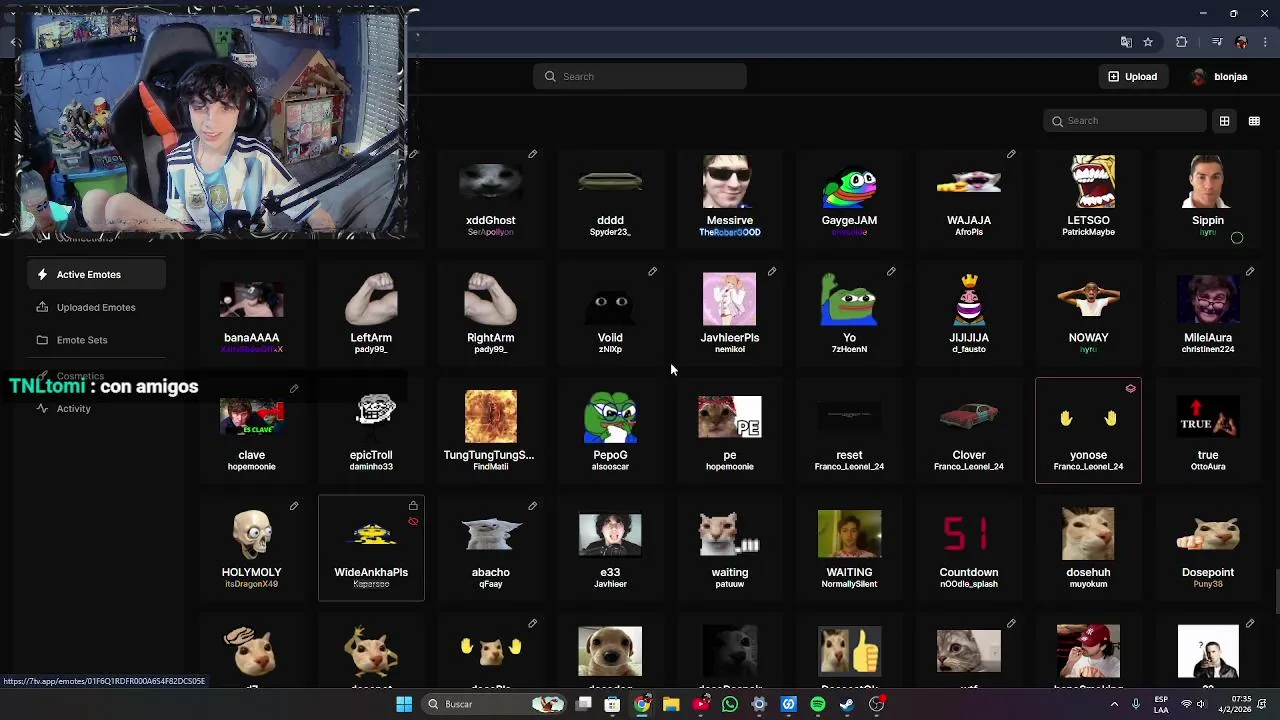Select the Countdown emote
This screenshot has height=720, width=1280.
[x=969, y=548]
